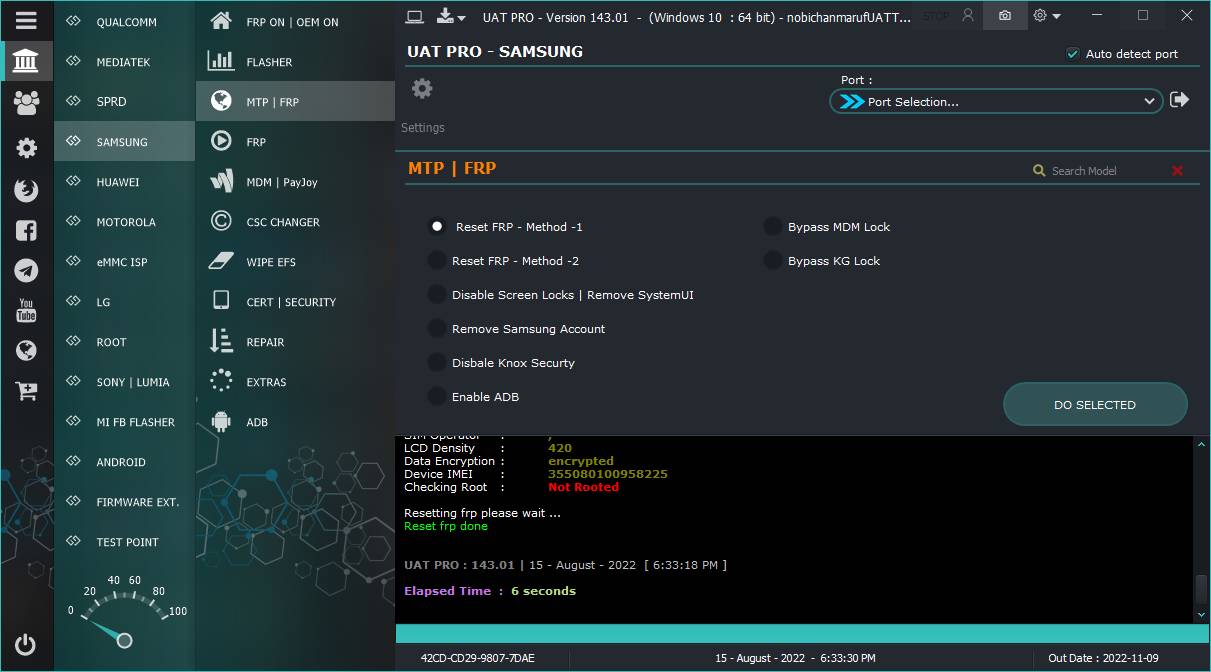Click the teal progress bar
Image resolution: width=1211 pixels, height=672 pixels.
click(x=801, y=634)
